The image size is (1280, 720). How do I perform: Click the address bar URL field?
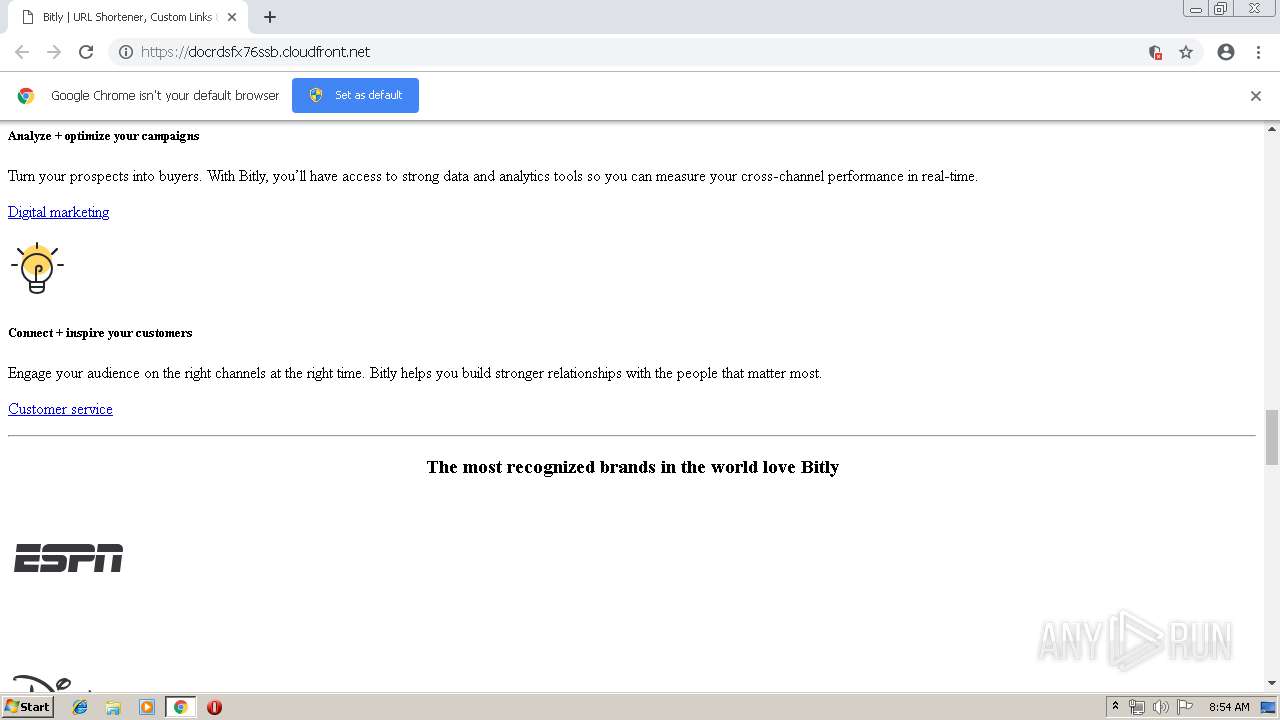coord(640,52)
